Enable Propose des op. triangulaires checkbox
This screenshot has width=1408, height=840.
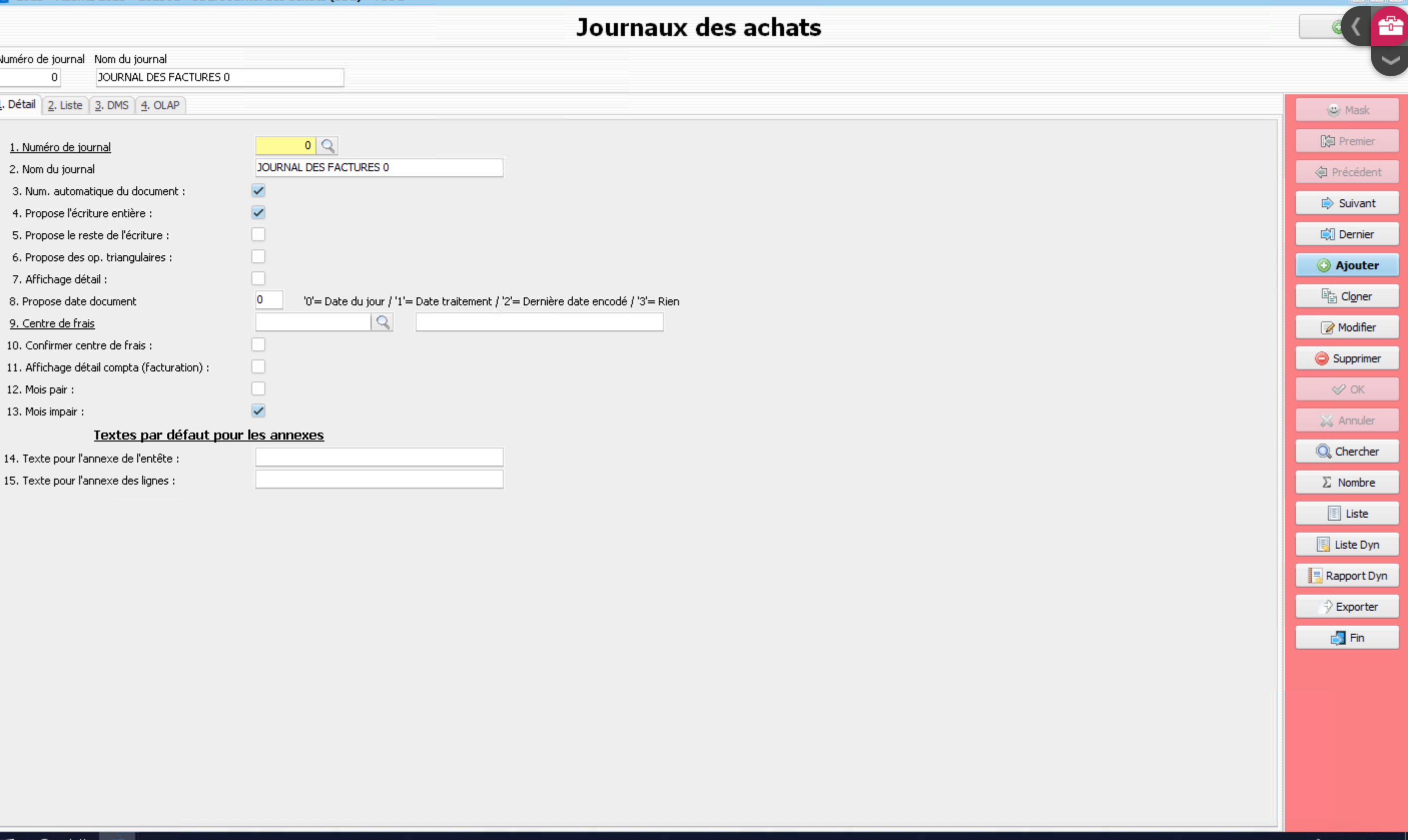tap(258, 256)
